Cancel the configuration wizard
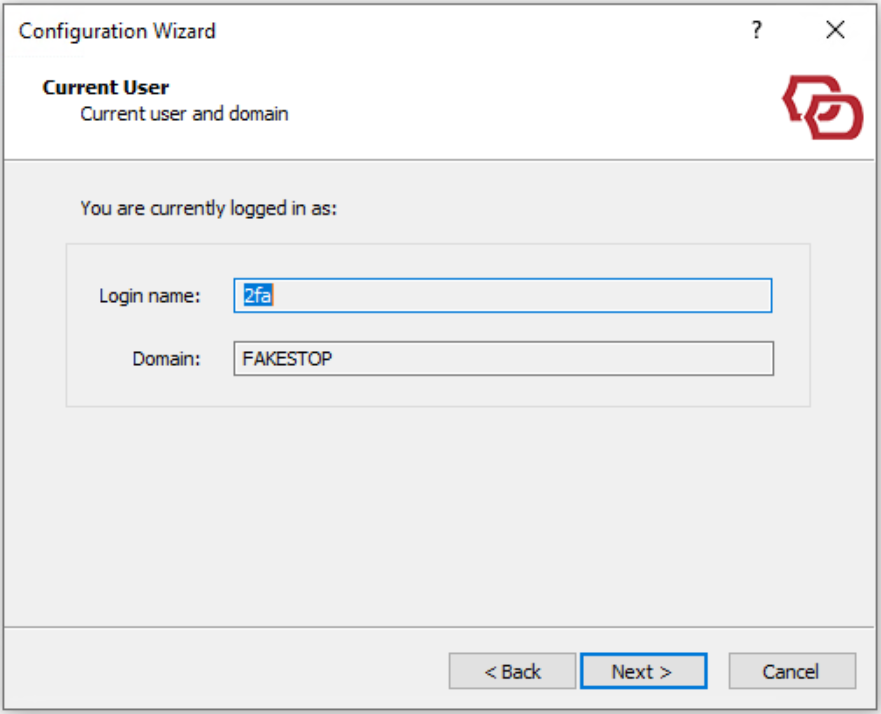Image resolution: width=881 pixels, height=714 pixels. coord(791,671)
